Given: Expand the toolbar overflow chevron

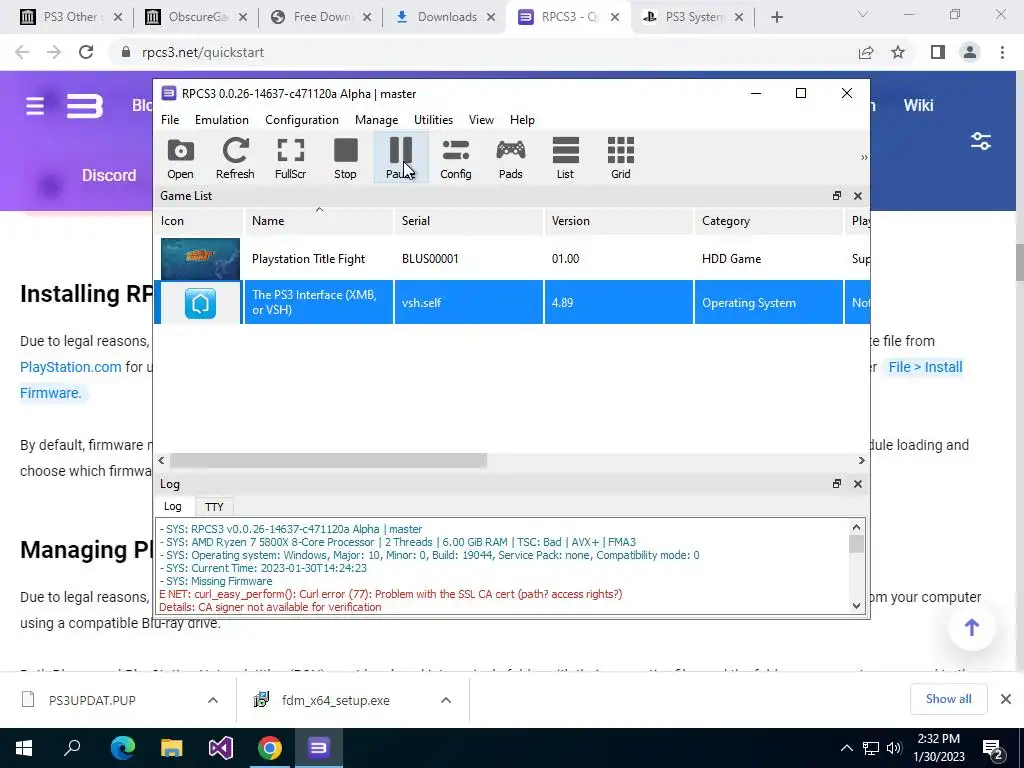Looking at the screenshot, I should click(863, 157).
